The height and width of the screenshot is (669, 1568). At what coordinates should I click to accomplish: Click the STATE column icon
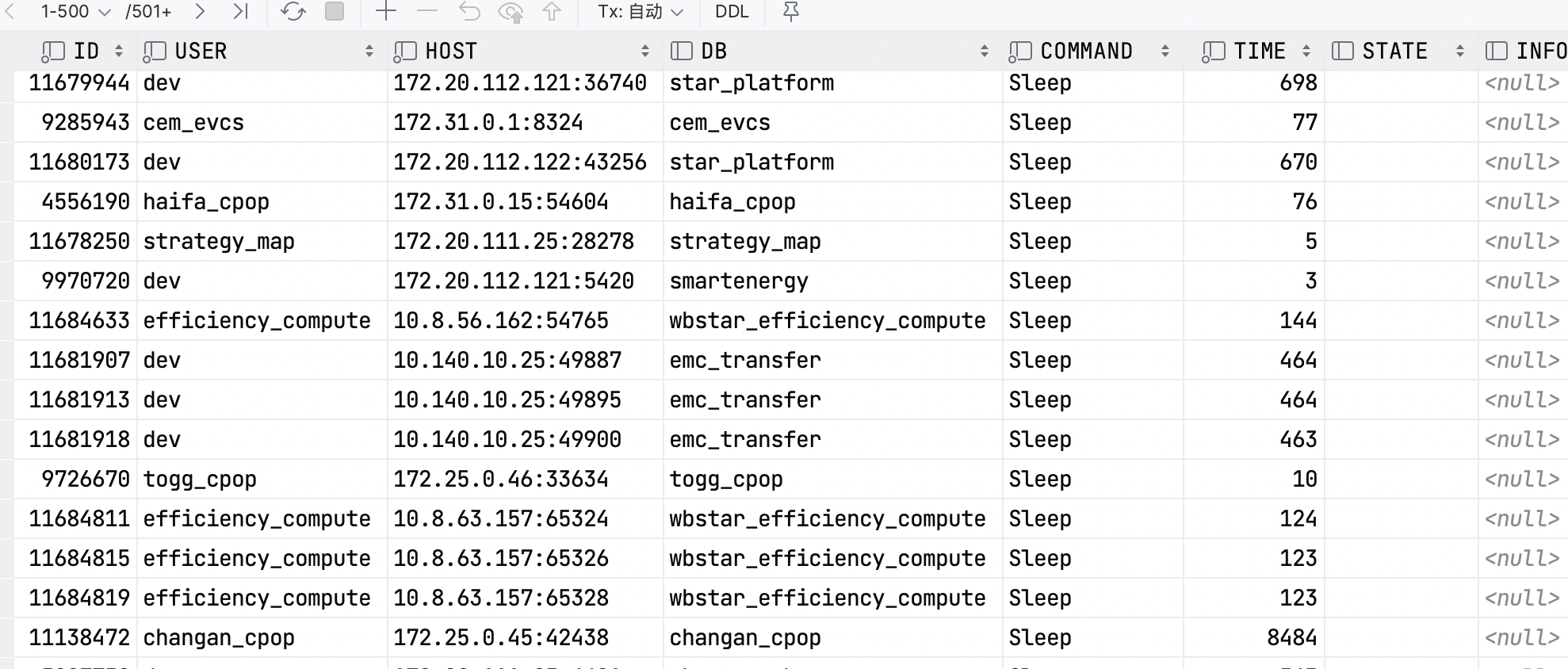1343,51
